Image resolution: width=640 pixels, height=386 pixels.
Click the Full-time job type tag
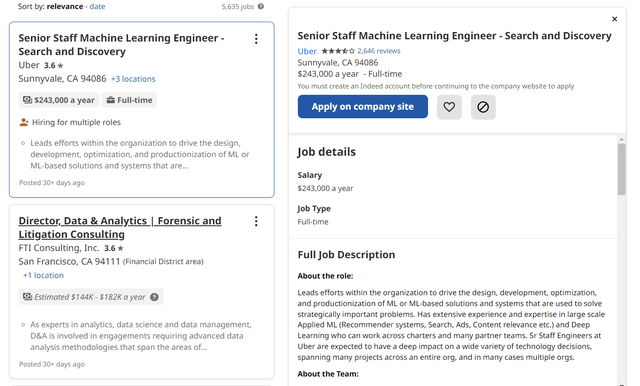[129, 100]
